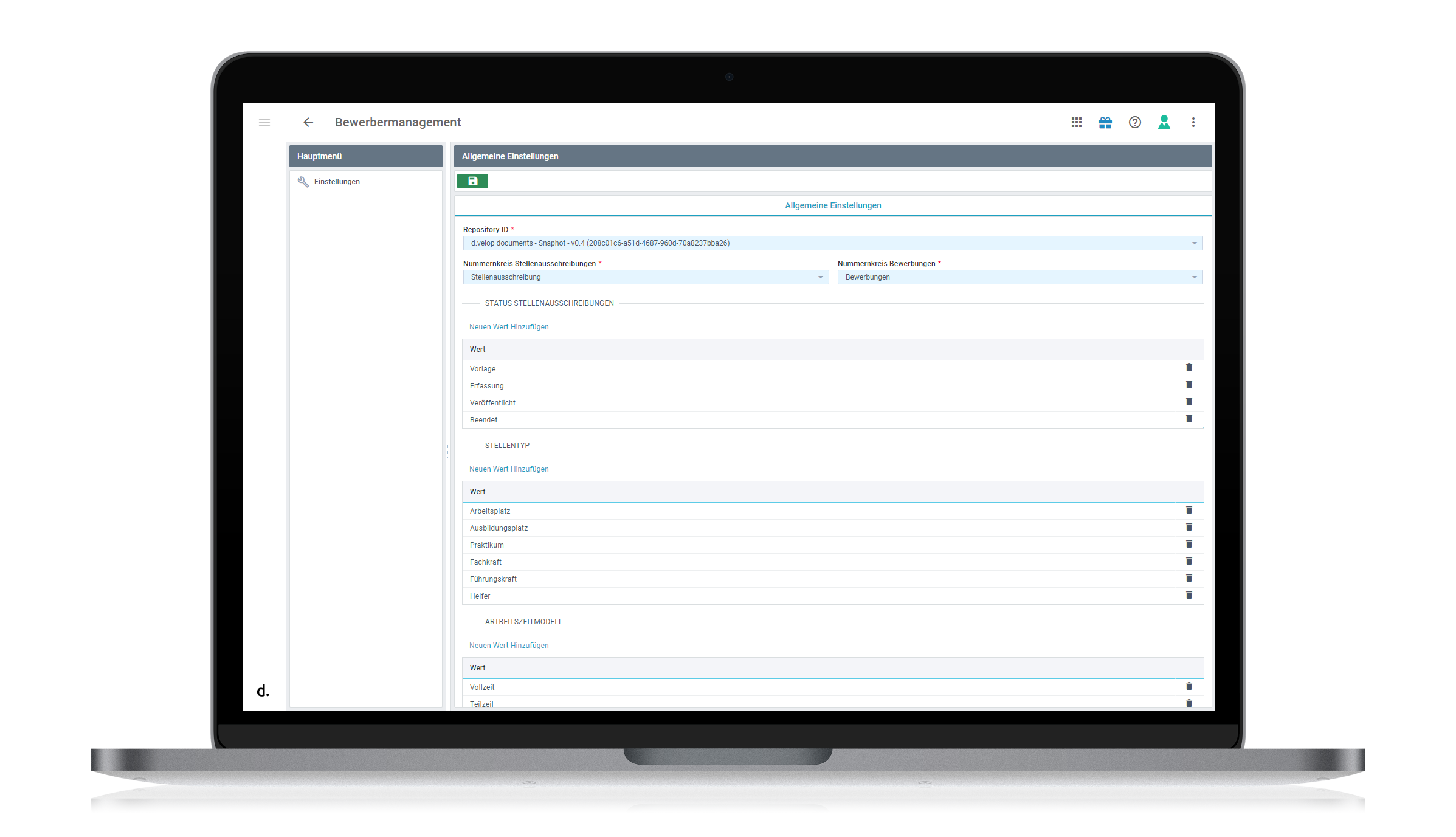Open the Repository ID dropdown
Screen dimensions: 1456x837
(832, 243)
